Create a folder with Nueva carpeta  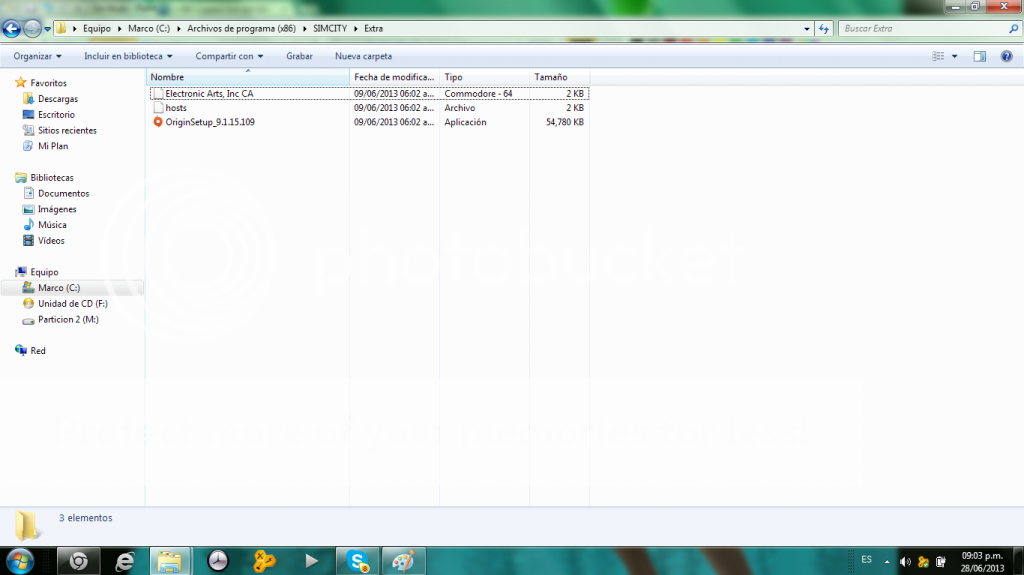[363, 57]
